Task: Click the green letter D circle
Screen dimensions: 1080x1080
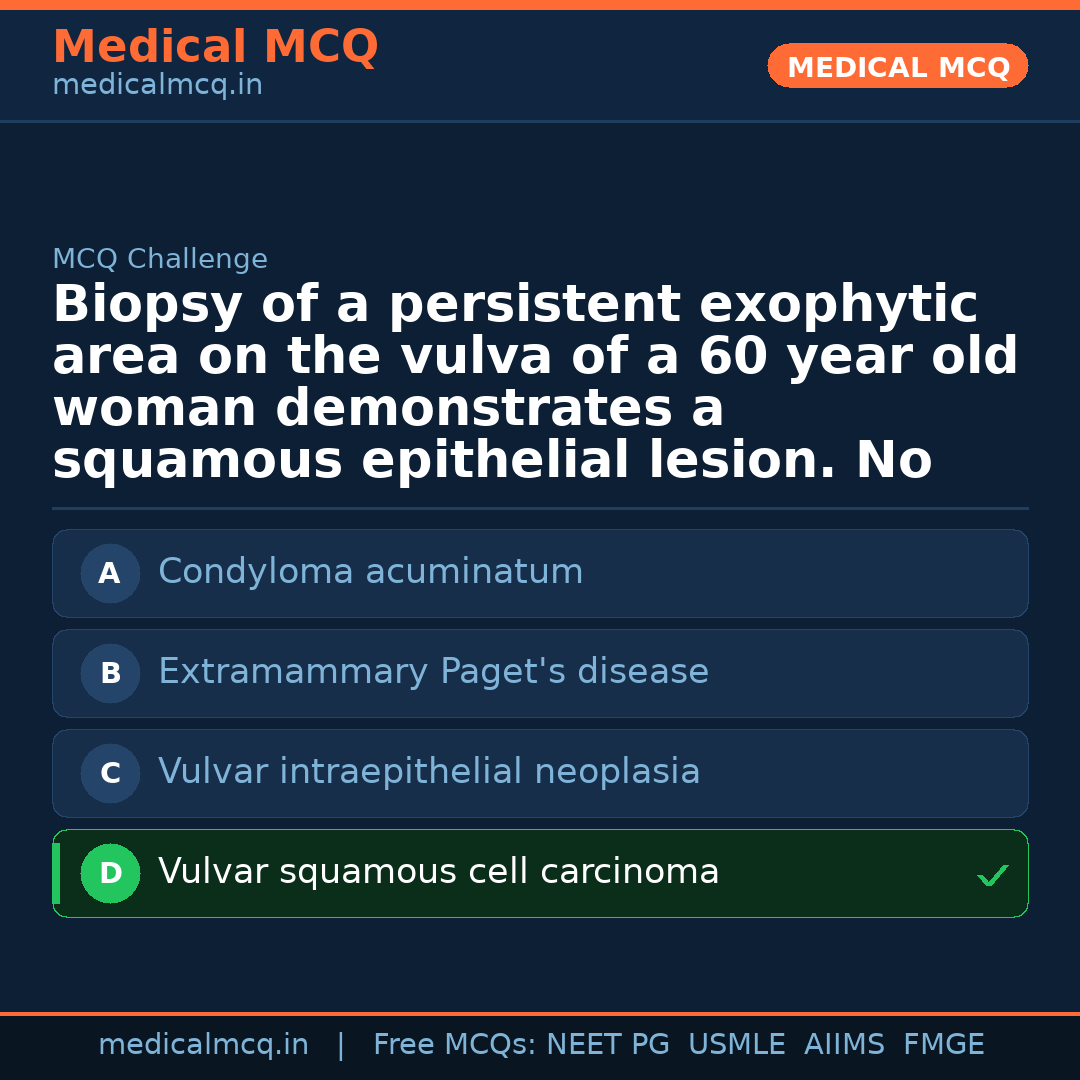Action: [110, 873]
